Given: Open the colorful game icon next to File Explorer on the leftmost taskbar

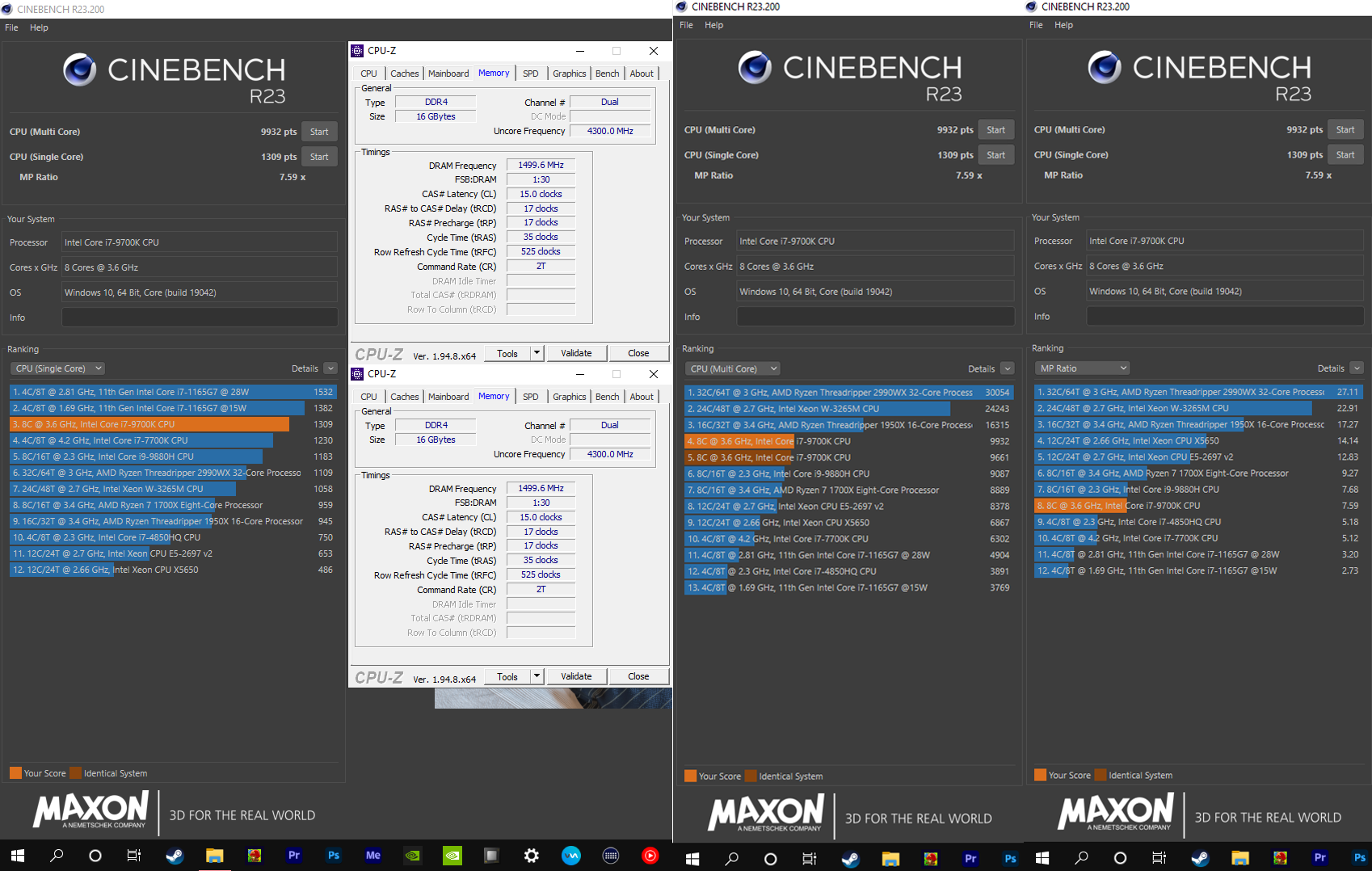Looking at the screenshot, I should [x=254, y=856].
